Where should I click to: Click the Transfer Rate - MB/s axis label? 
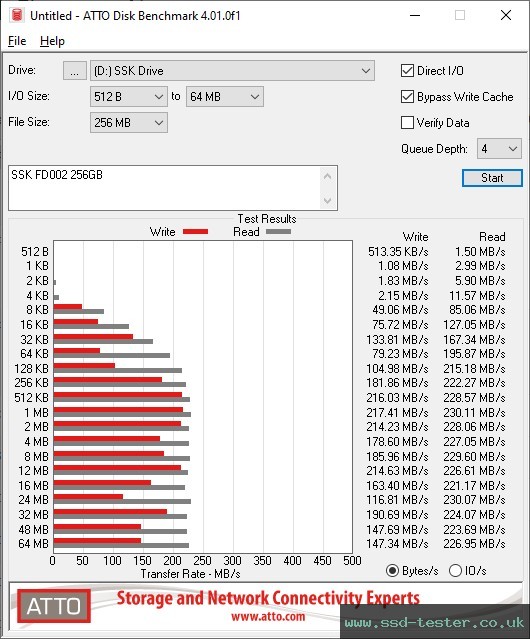pyautogui.click(x=191, y=574)
